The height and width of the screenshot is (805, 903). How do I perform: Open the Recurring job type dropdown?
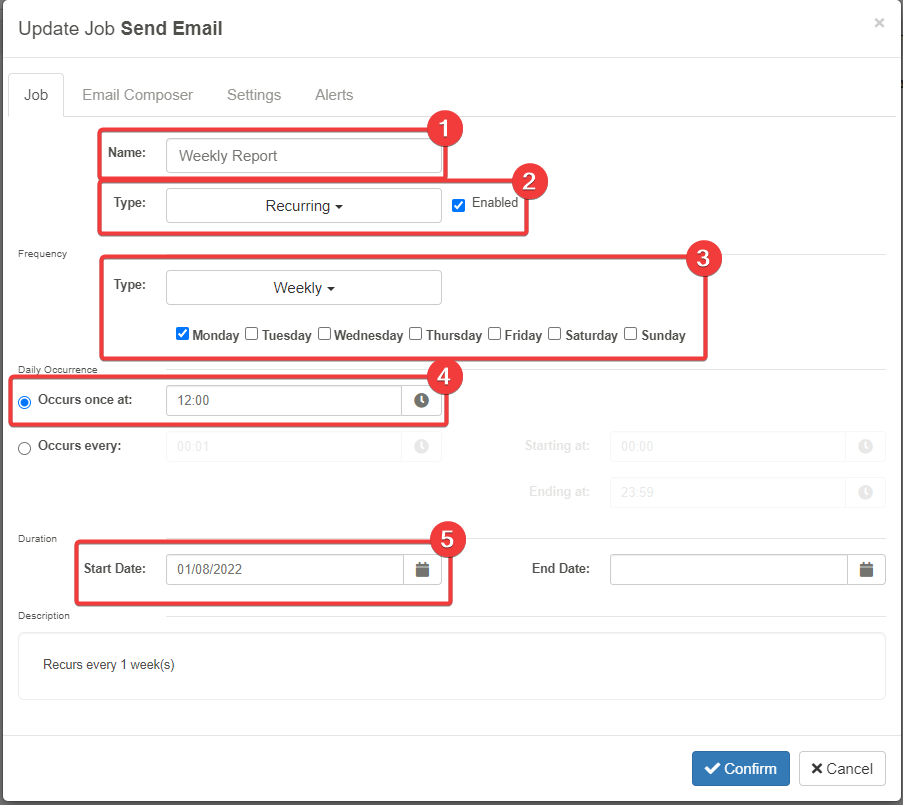(304, 206)
